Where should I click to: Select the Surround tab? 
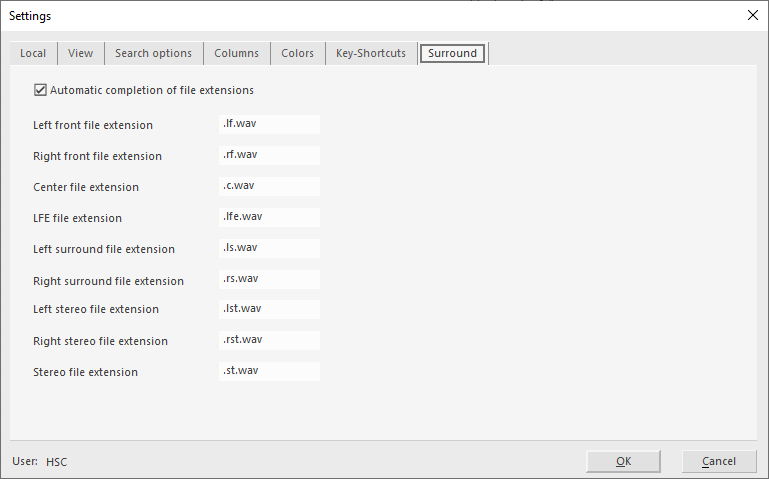click(x=452, y=53)
